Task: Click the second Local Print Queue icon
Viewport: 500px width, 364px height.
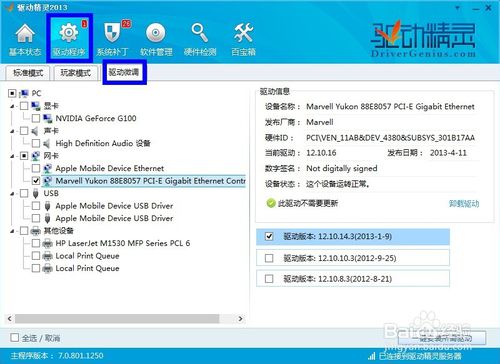Action: pyautogui.click(x=48, y=268)
